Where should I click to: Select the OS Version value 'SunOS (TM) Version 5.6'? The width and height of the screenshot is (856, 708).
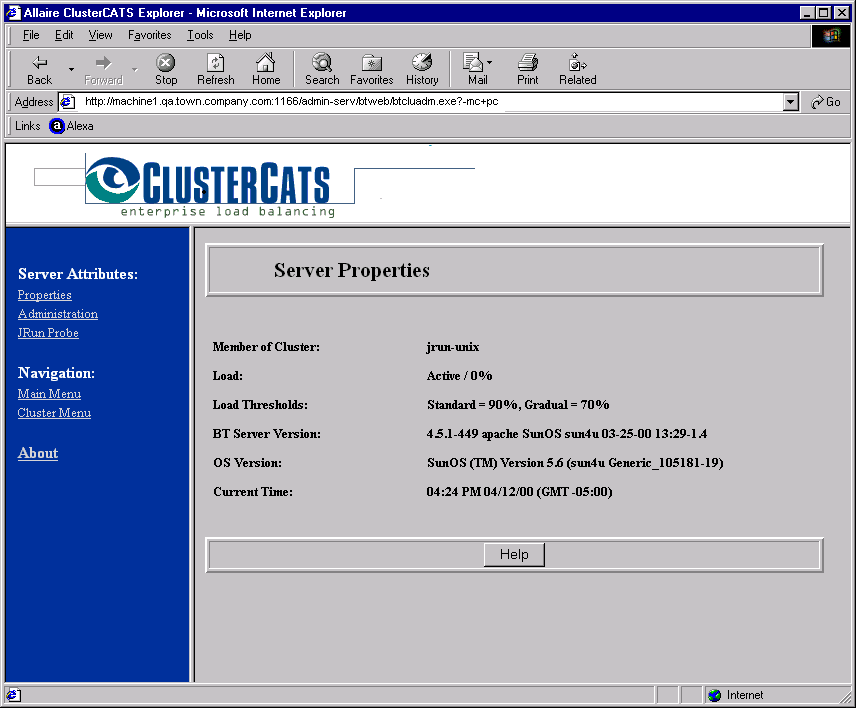495,463
